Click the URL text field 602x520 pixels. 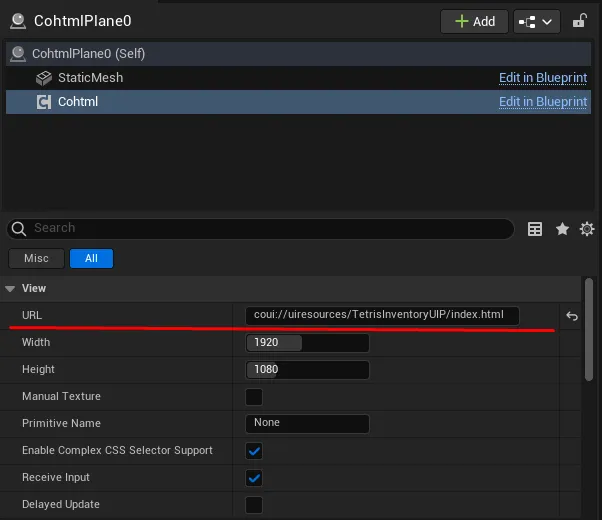click(381, 316)
